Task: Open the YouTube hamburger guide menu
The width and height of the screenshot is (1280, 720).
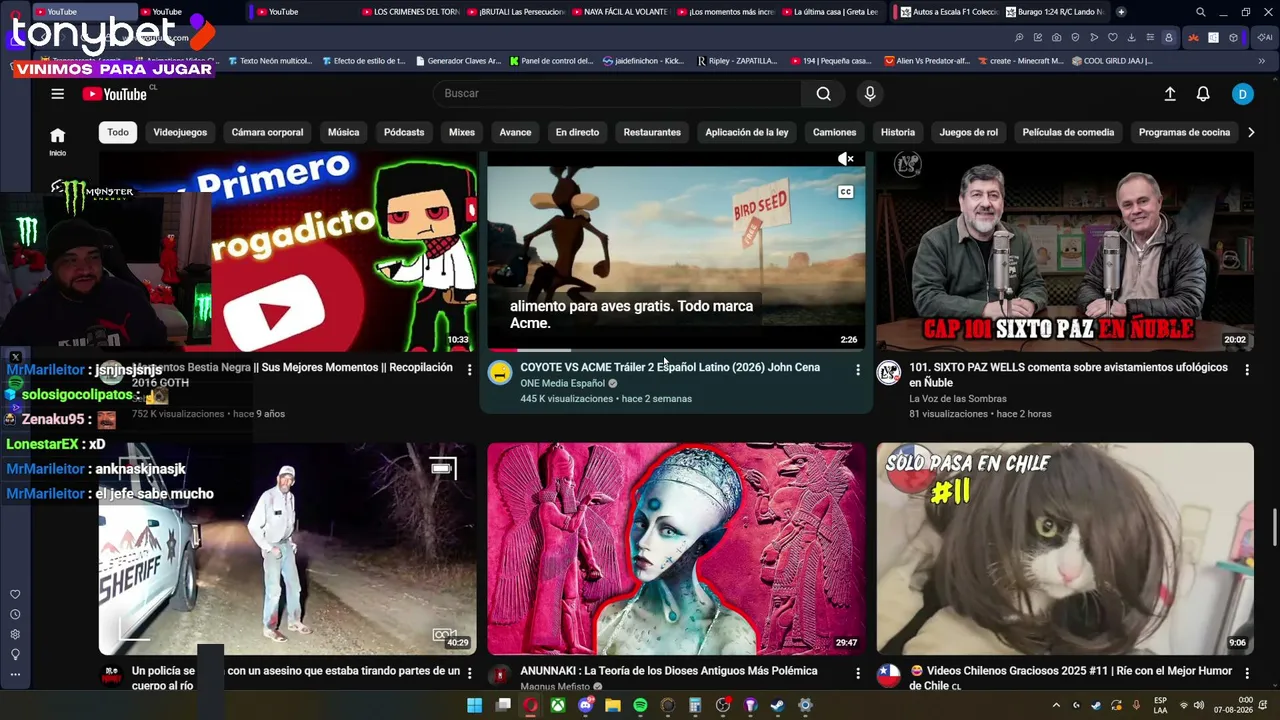Action: [57, 94]
